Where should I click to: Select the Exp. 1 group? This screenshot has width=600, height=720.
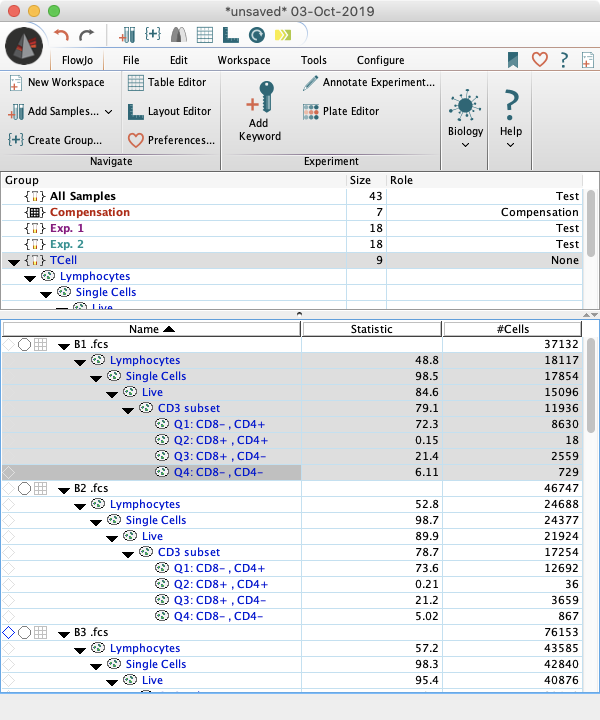pyautogui.click(x=292, y=228)
